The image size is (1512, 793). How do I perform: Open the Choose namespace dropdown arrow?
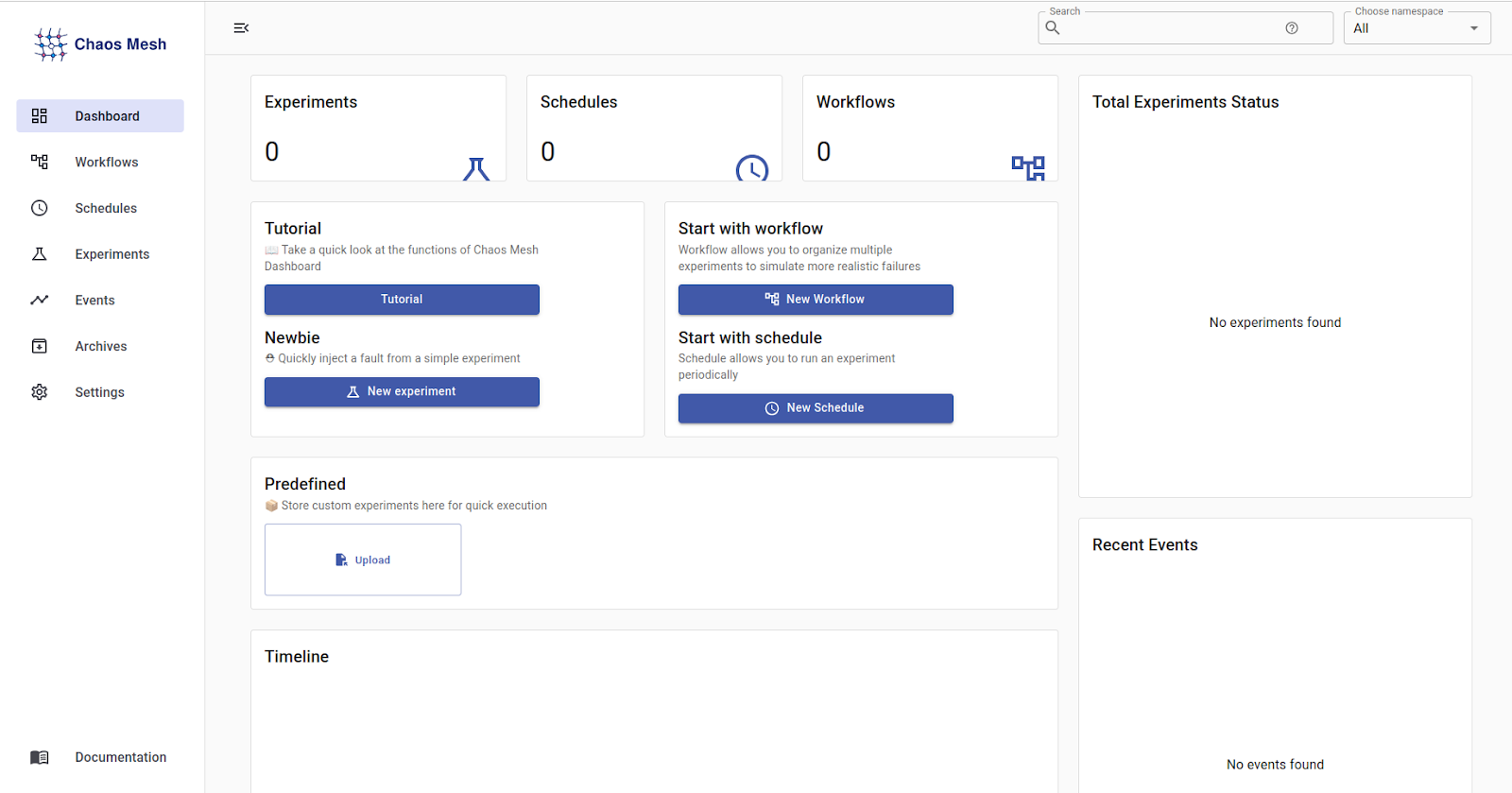click(x=1474, y=28)
